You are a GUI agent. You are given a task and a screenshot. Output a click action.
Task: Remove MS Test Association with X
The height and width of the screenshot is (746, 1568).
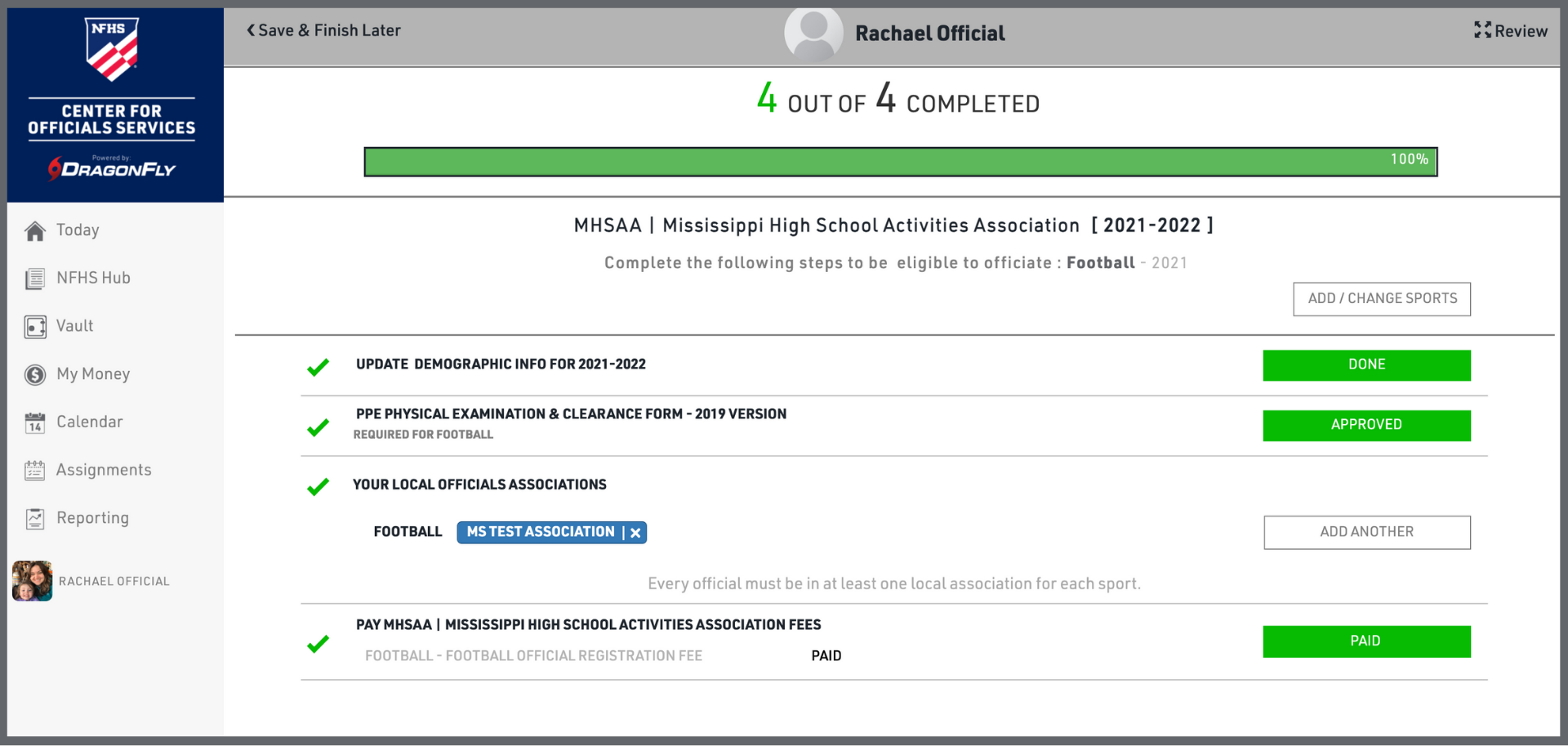click(x=635, y=533)
